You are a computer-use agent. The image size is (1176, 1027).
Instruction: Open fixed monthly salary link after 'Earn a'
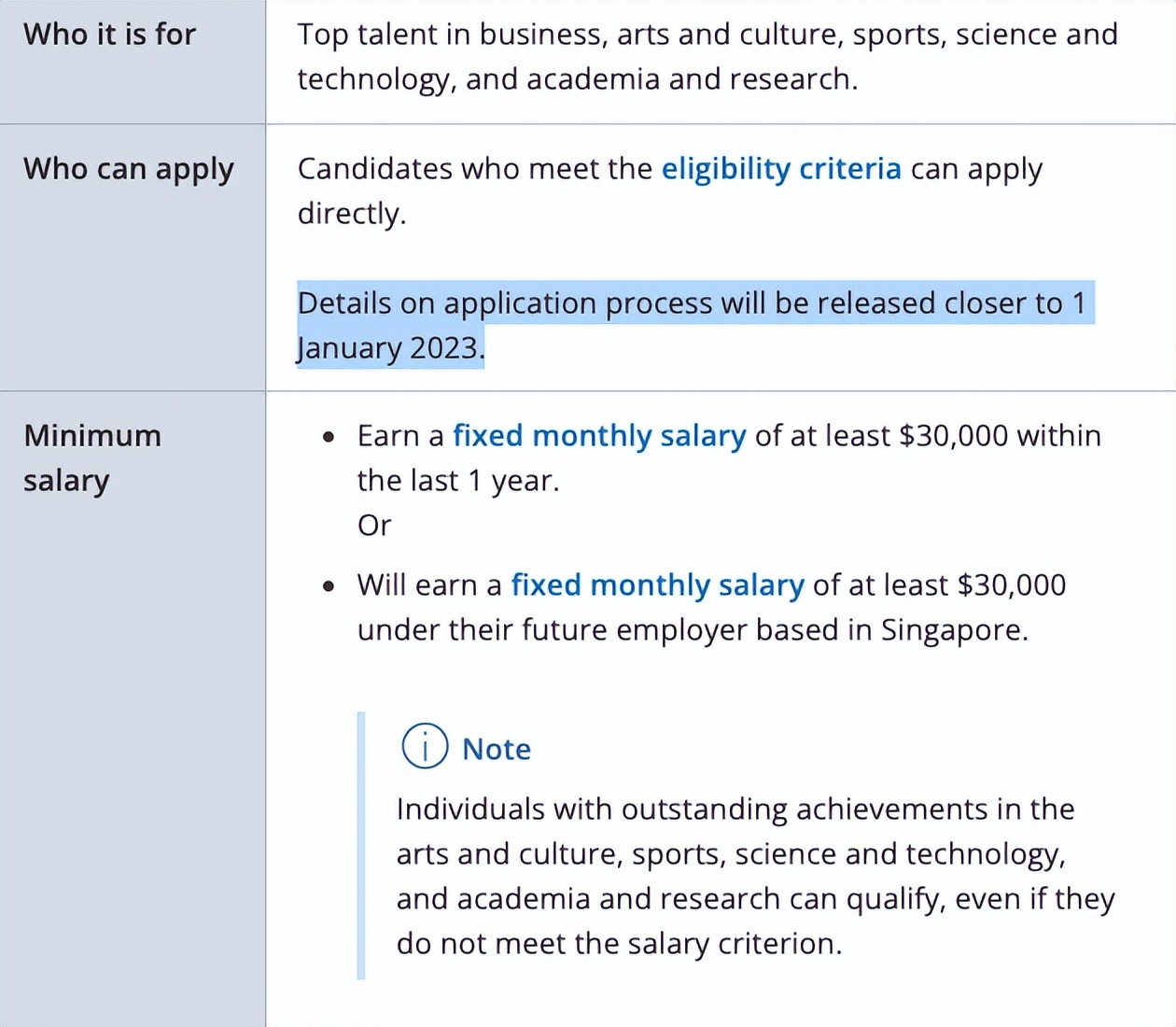(x=599, y=436)
